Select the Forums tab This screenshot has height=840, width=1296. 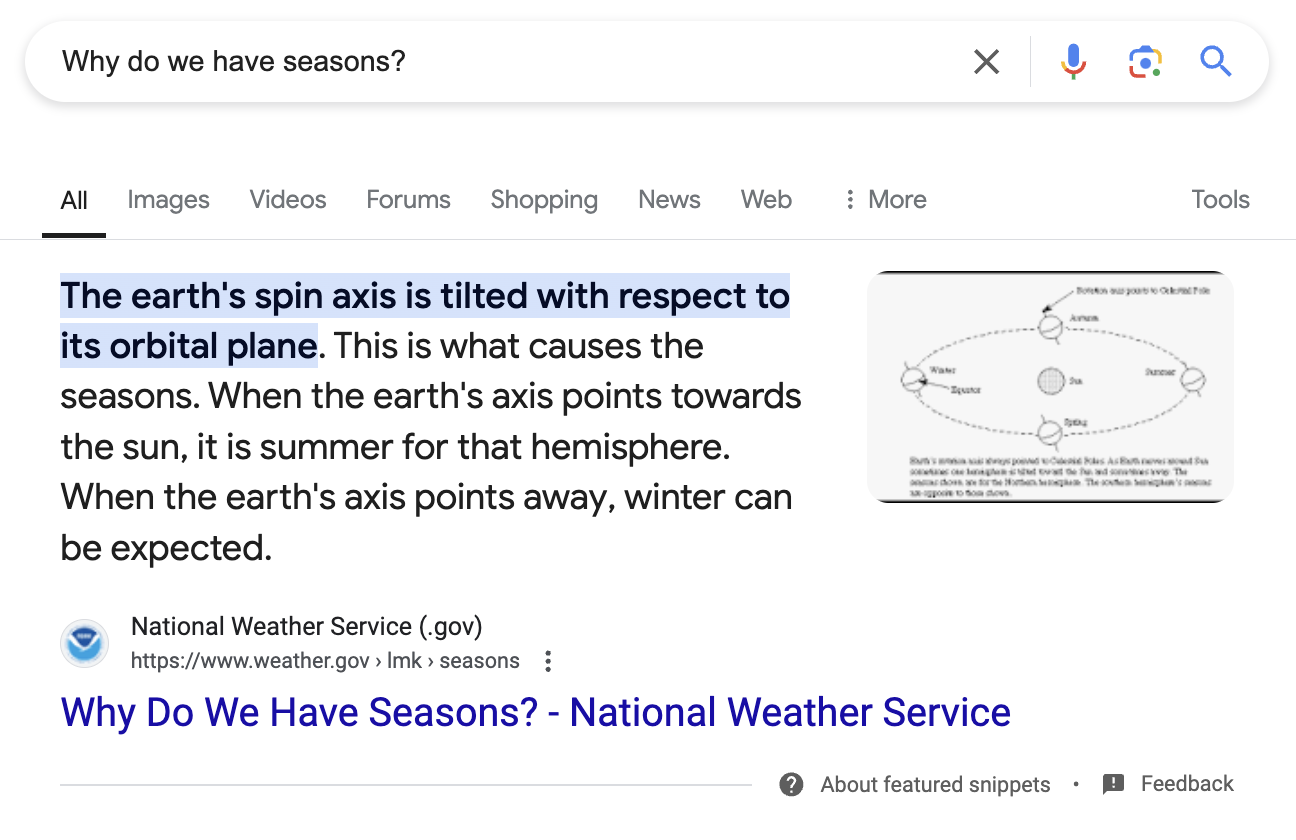(408, 200)
